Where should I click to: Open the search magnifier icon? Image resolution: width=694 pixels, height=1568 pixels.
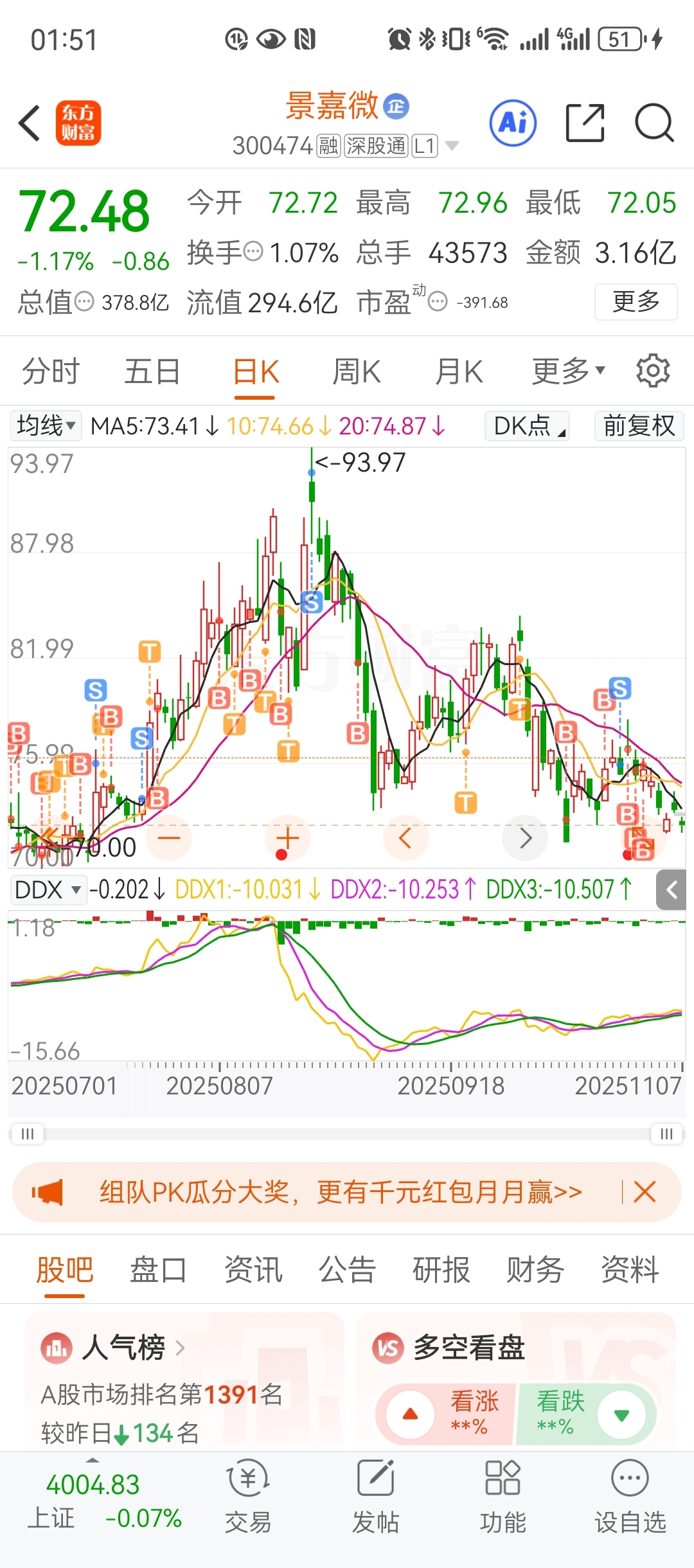click(x=654, y=122)
